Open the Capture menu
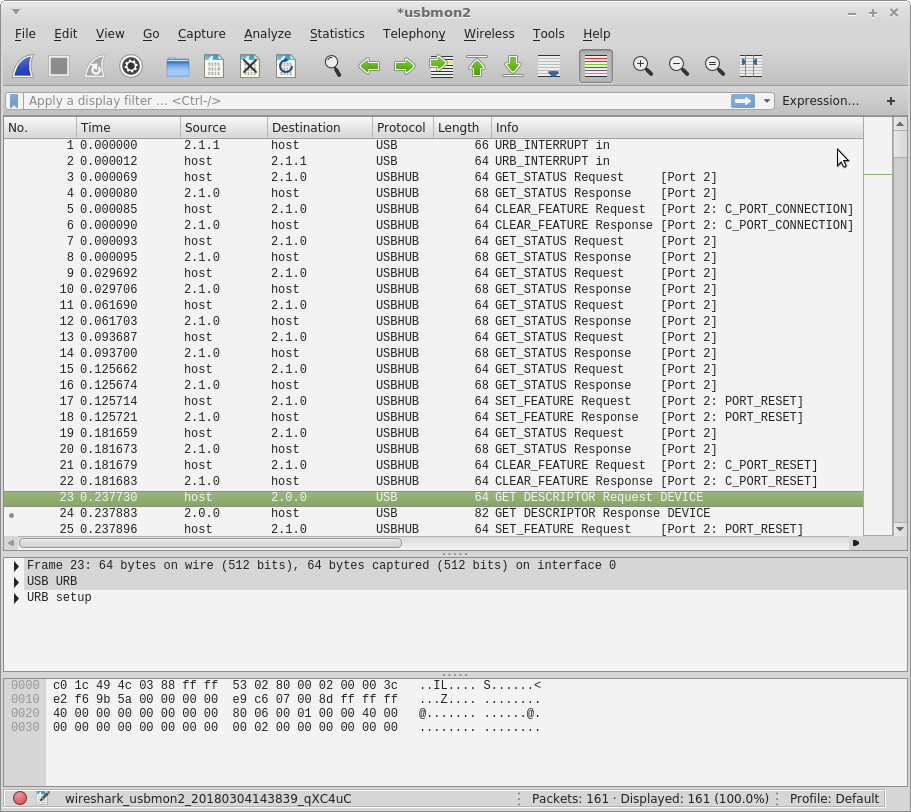The image size is (911, 812). click(x=202, y=34)
